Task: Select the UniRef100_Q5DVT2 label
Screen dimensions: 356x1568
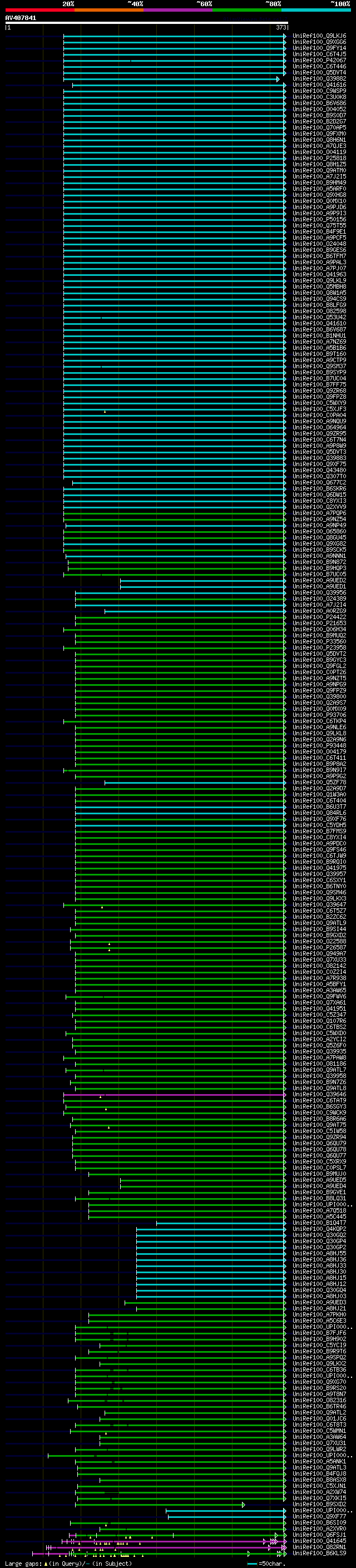Action: pos(319,654)
